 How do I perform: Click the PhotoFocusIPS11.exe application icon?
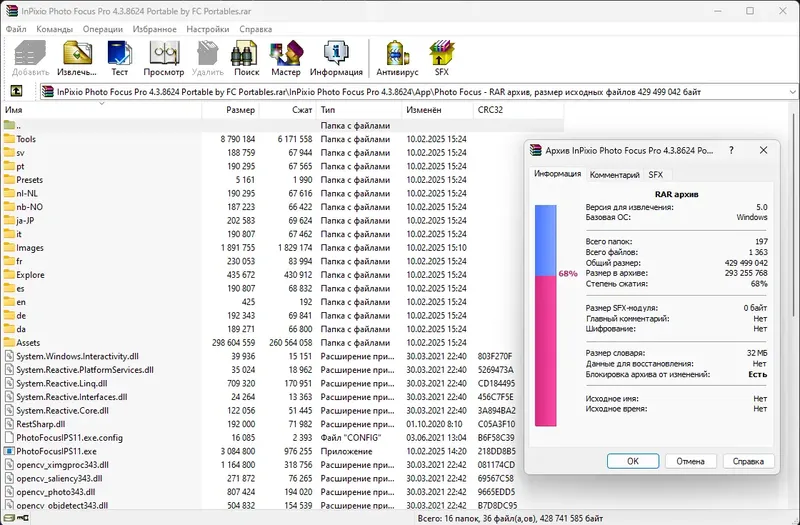tap(9, 451)
